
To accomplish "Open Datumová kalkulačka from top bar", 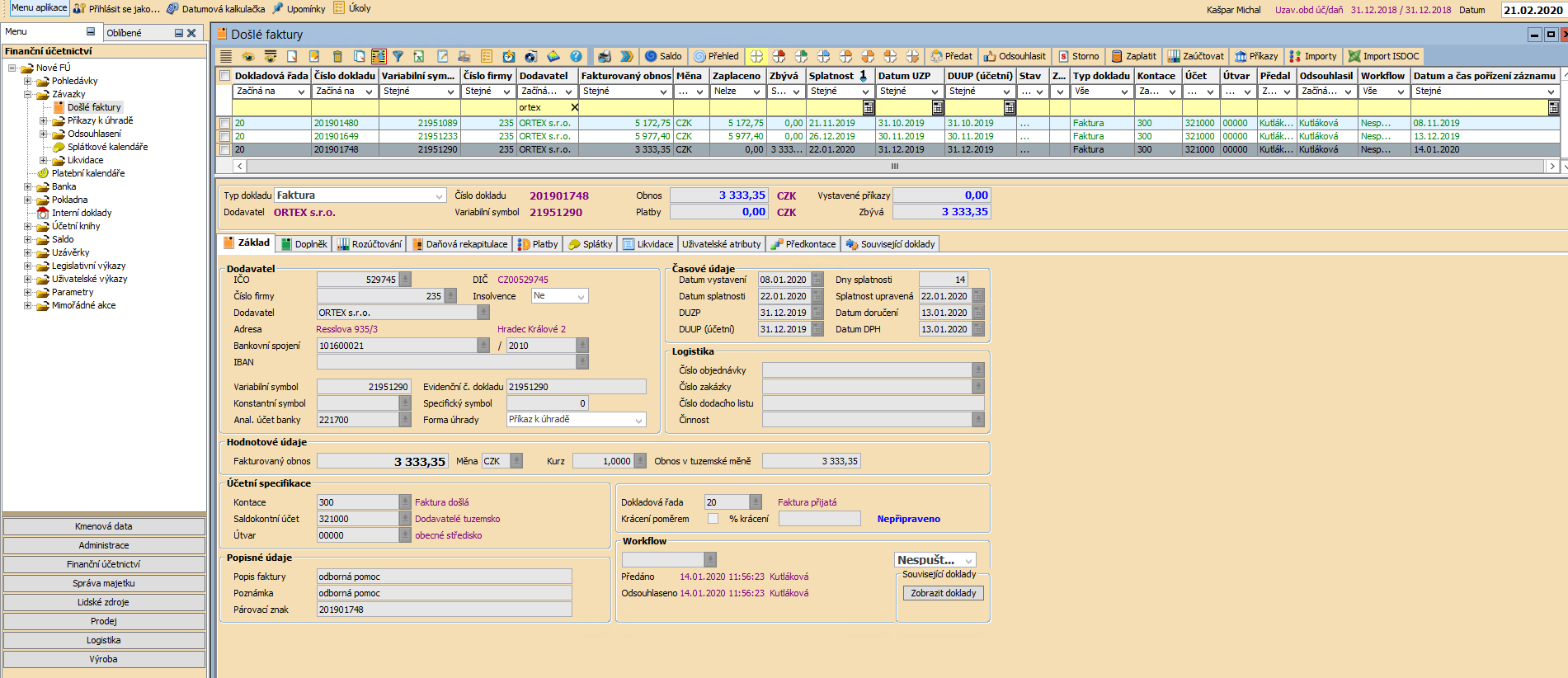I will click(x=216, y=8).
